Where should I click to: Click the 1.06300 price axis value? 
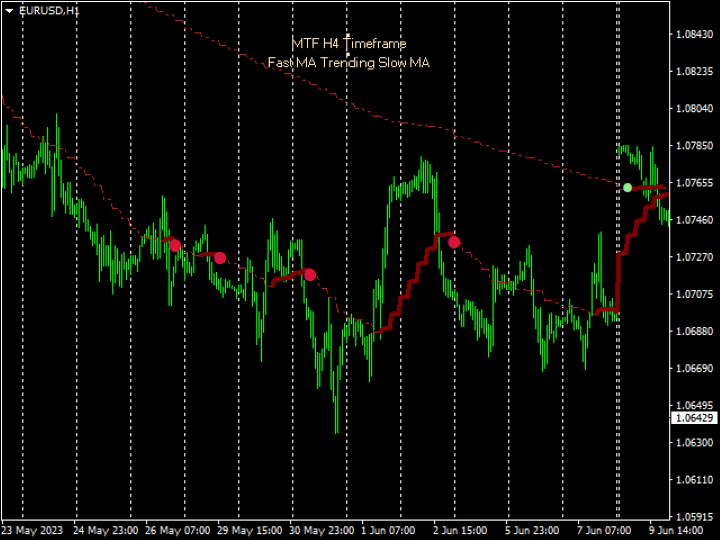tap(695, 443)
